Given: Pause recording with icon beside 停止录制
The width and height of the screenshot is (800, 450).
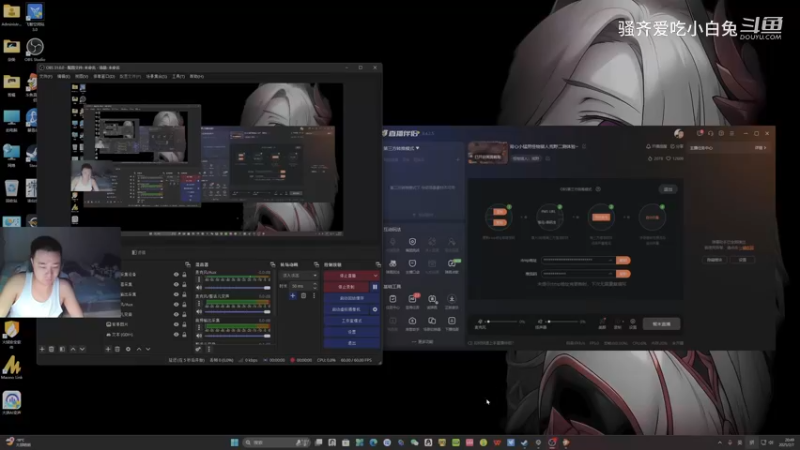Looking at the screenshot, I should coord(375,287).
